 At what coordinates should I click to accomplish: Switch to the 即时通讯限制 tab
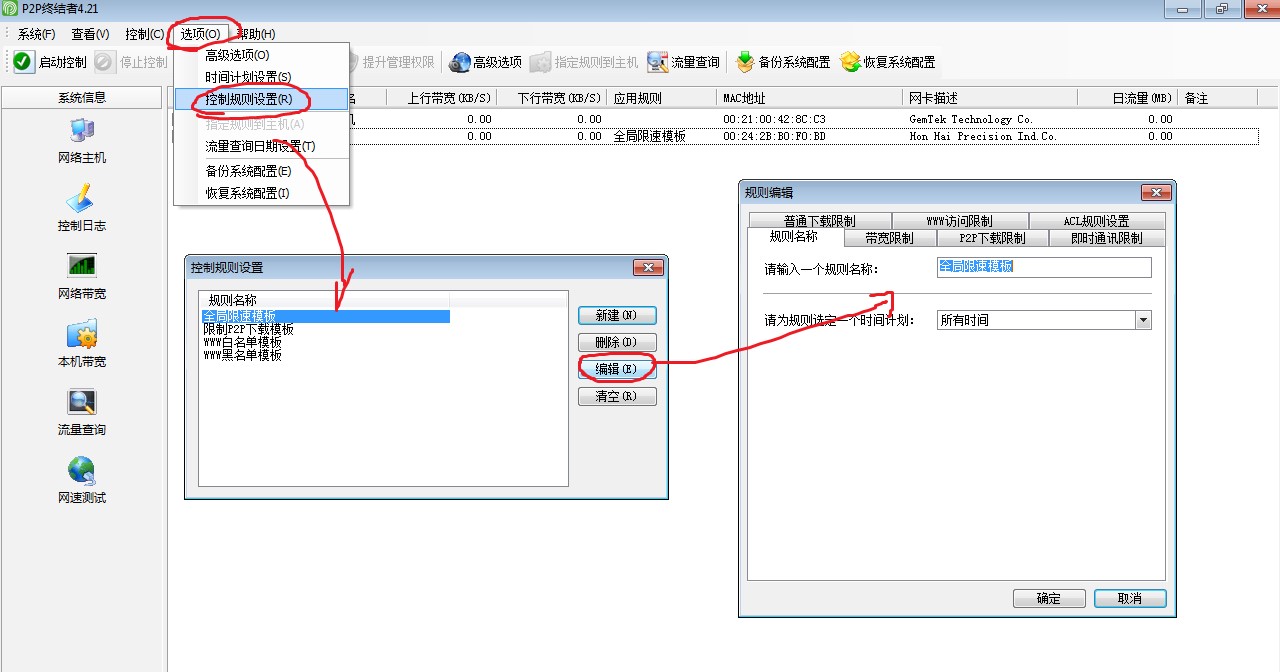click(1107, 238)
